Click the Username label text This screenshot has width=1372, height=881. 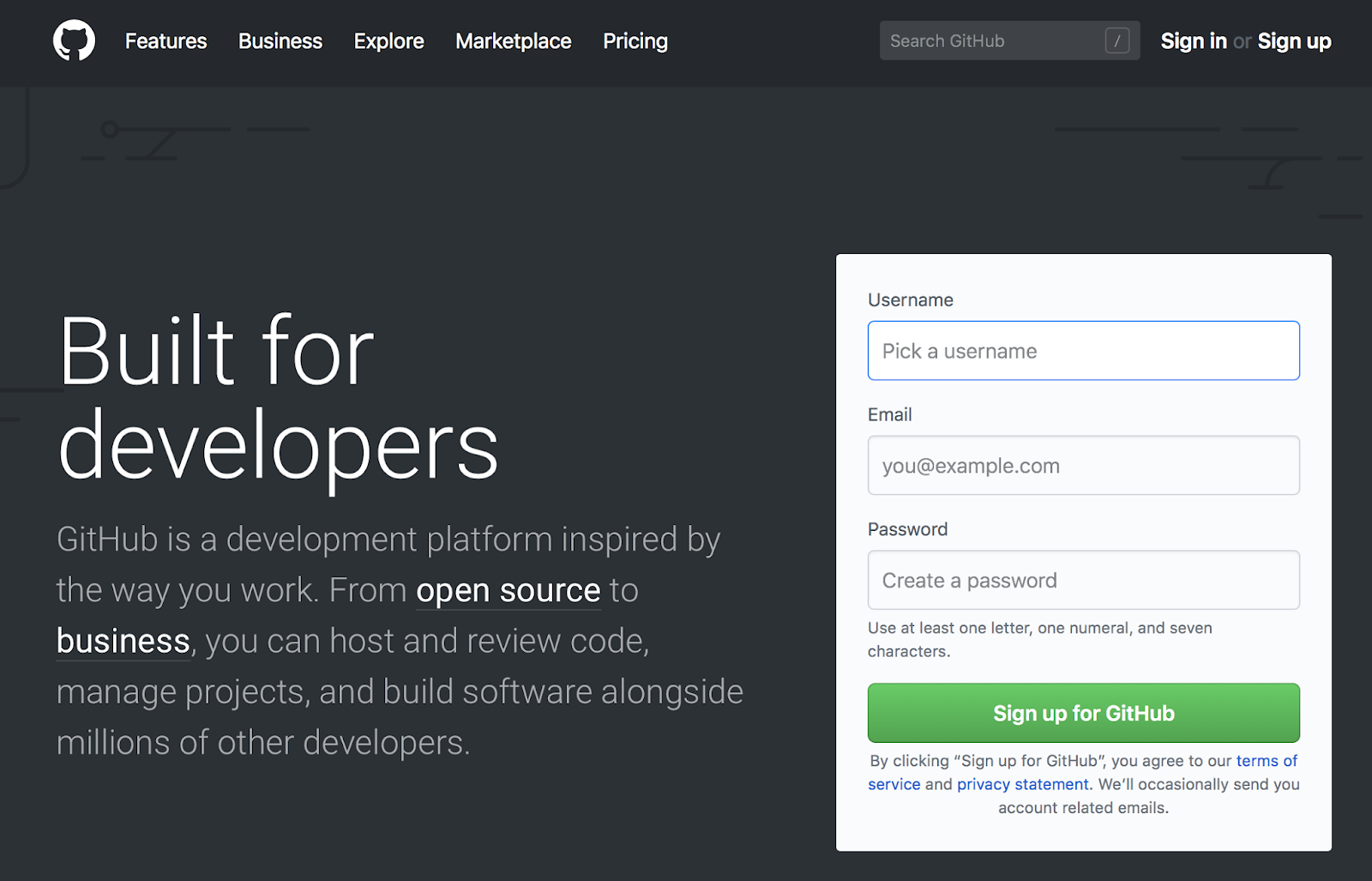coord(910,299)
